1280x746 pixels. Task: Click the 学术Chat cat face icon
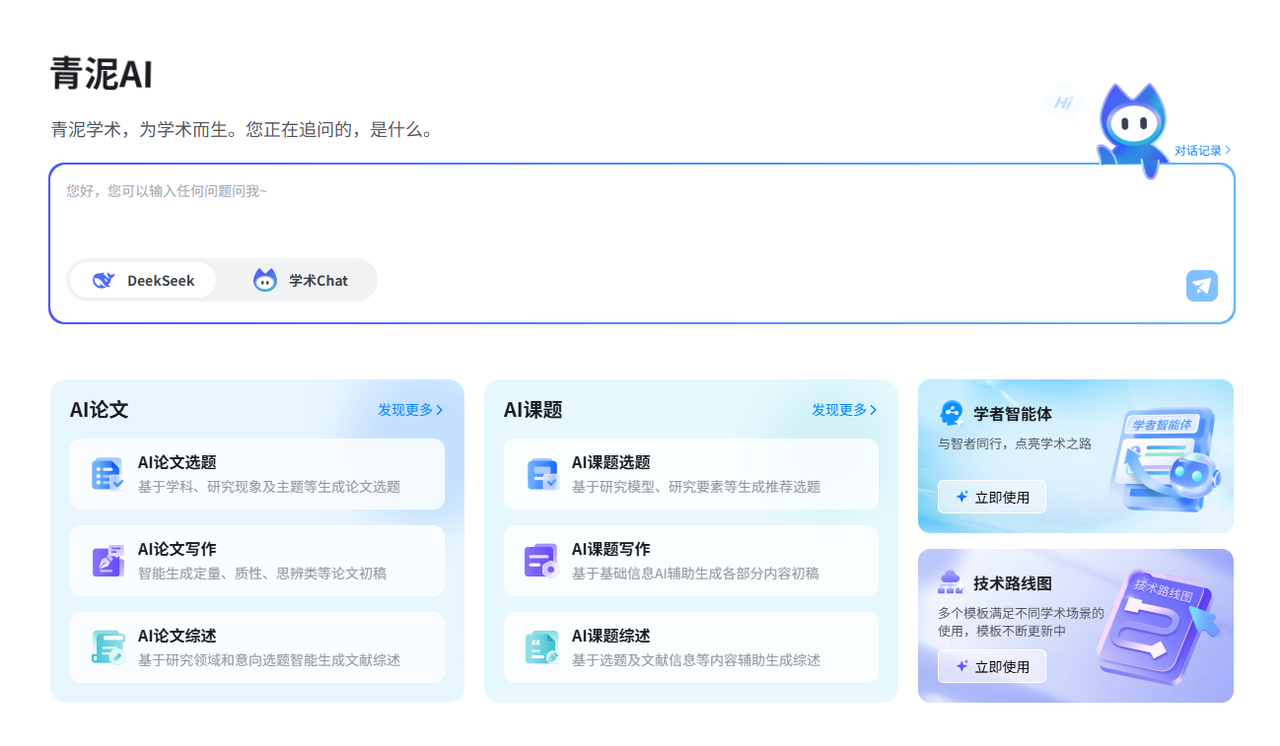click(265, 280)
